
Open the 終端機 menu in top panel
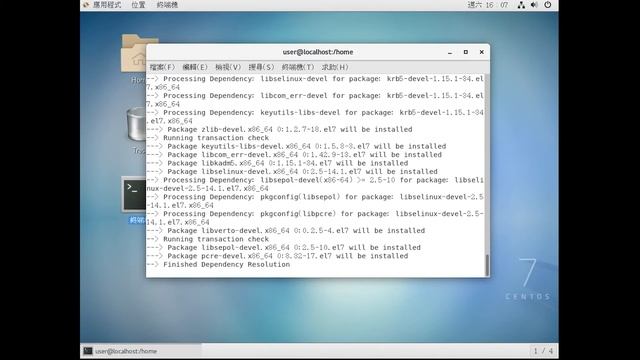167,5
